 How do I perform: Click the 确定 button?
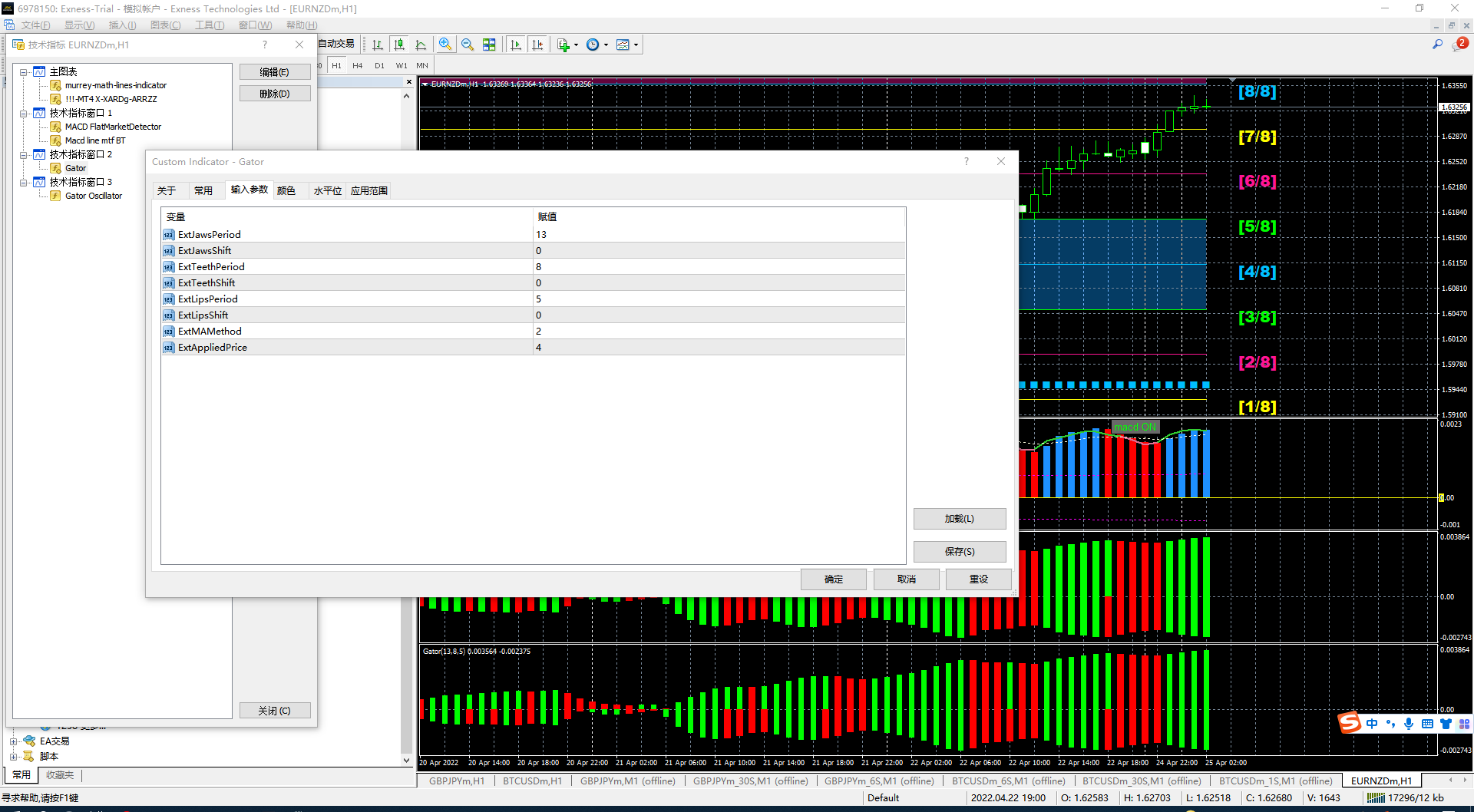click(x=833, y=579)
